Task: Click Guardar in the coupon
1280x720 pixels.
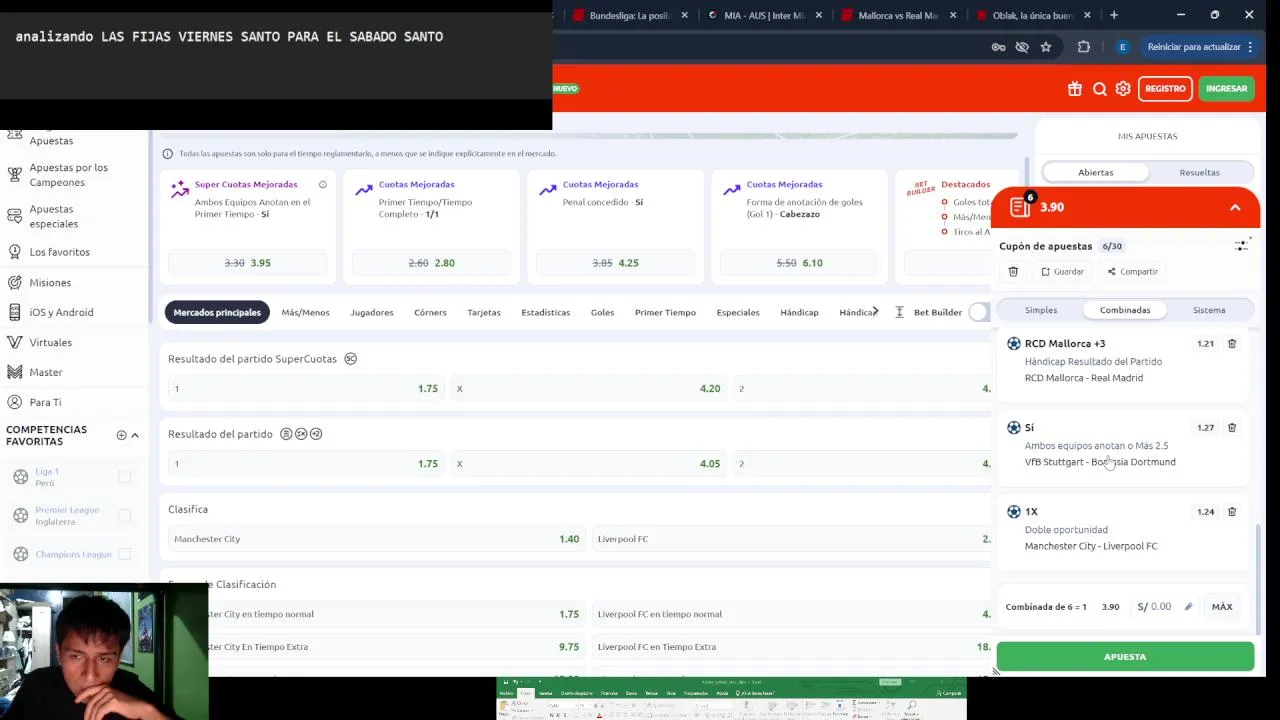Action: pyautogui.click(x=1062, y=272)
